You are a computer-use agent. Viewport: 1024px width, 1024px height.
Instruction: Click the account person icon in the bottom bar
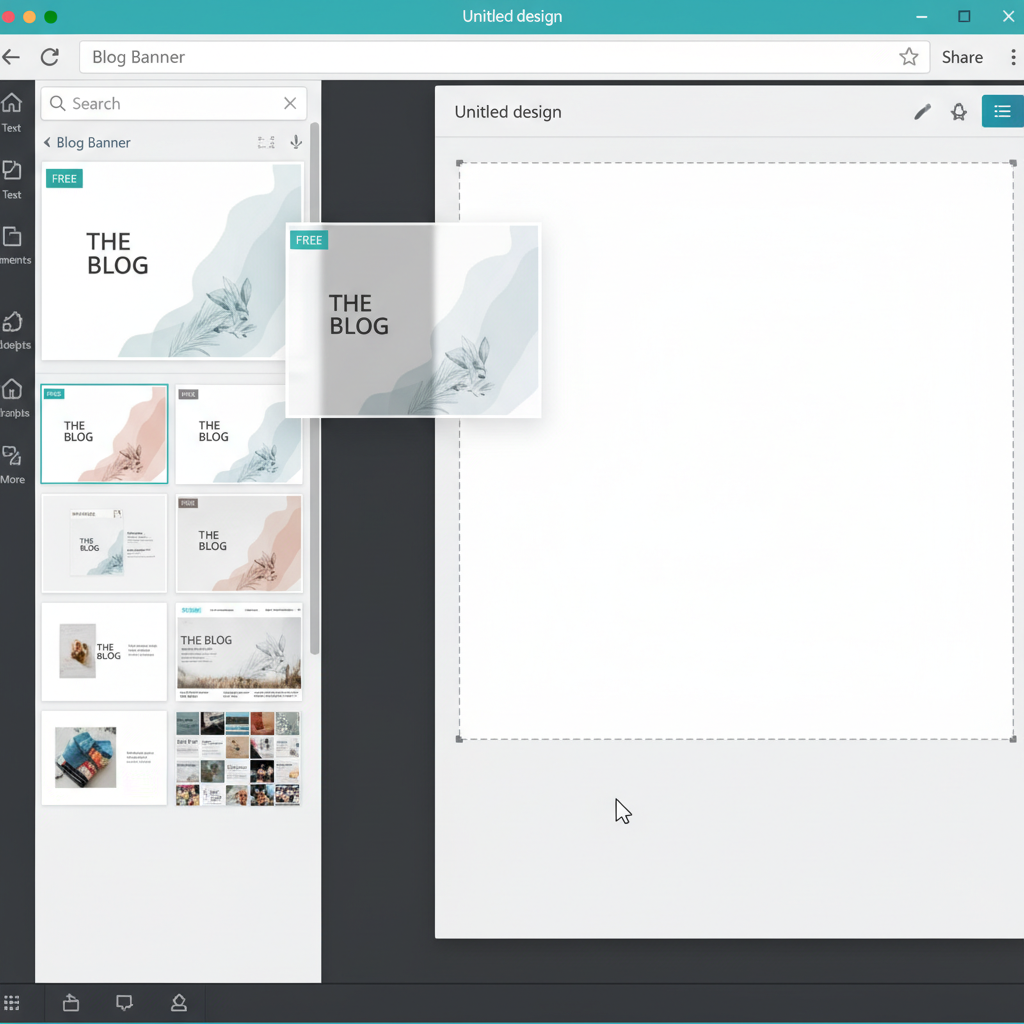[179, 1002]
